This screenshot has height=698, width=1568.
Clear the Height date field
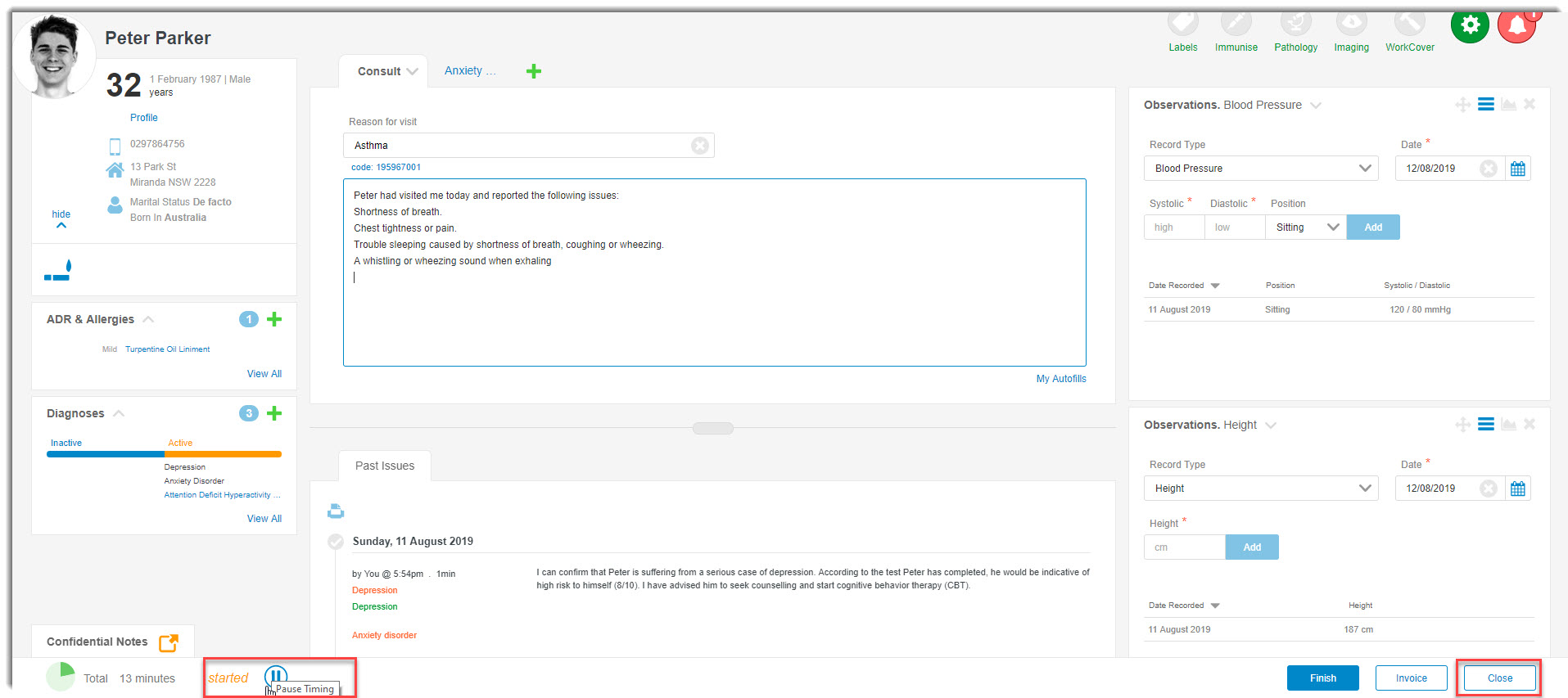1489,489
